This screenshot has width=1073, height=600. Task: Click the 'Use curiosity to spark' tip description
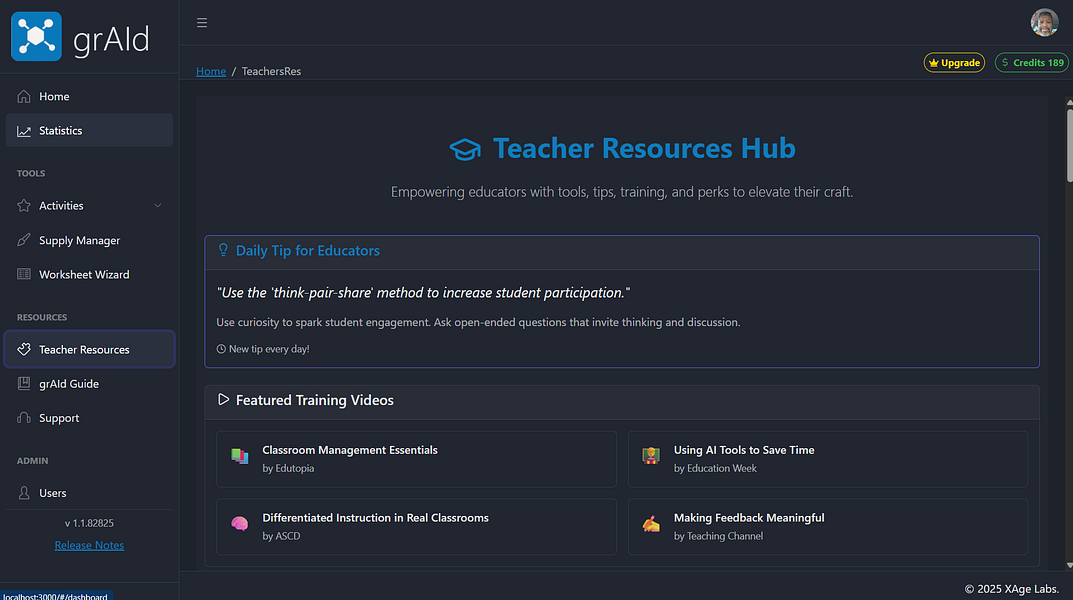coord(478,322)
